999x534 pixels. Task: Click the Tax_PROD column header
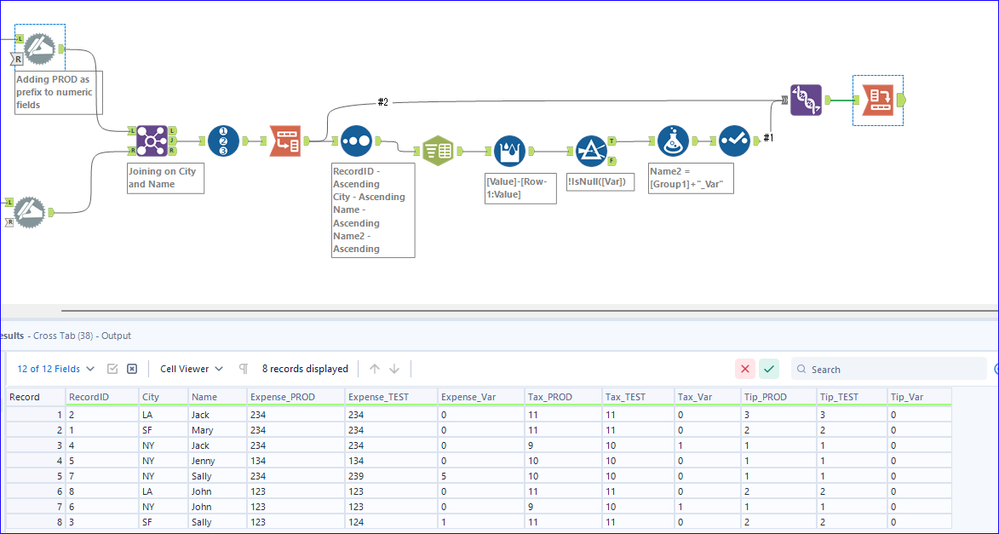[564, 397]
